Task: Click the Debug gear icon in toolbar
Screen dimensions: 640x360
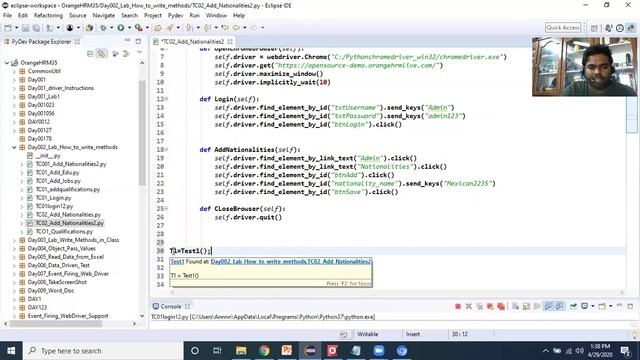Action: pos(103,28)
